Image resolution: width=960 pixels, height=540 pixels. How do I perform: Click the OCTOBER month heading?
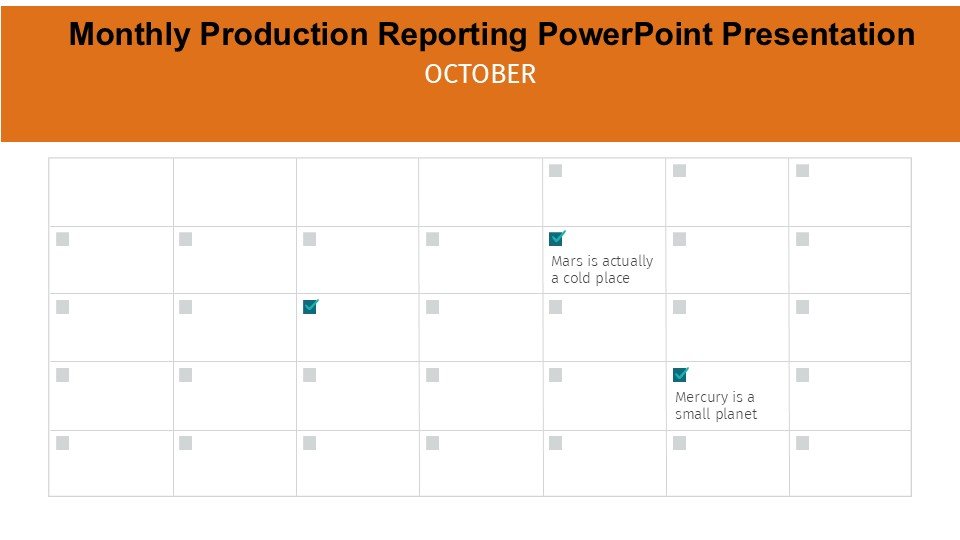tap(480, 75)
